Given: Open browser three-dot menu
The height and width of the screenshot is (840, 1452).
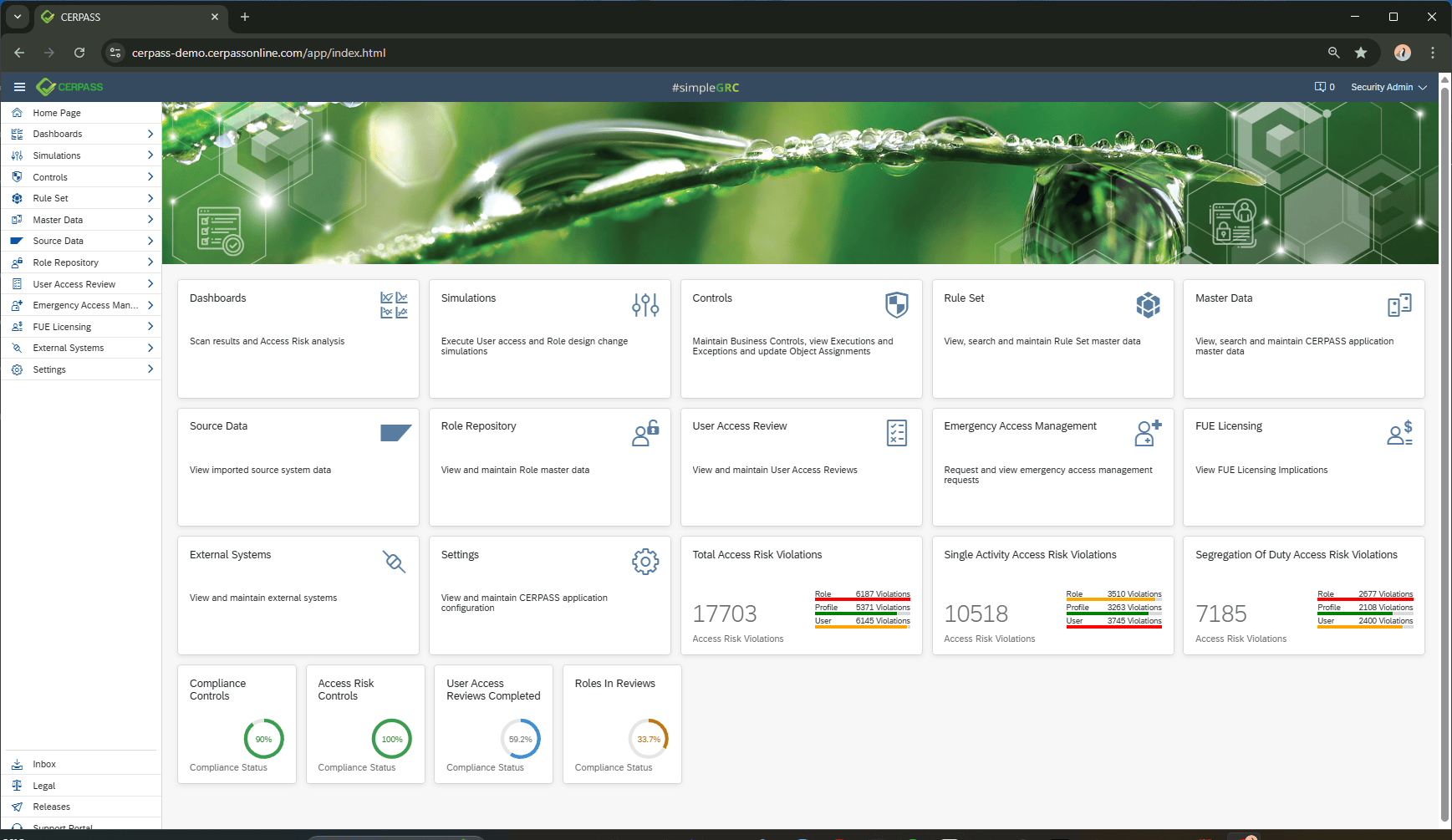Looking at the screenshot, I should click(x=1433, y=53).
